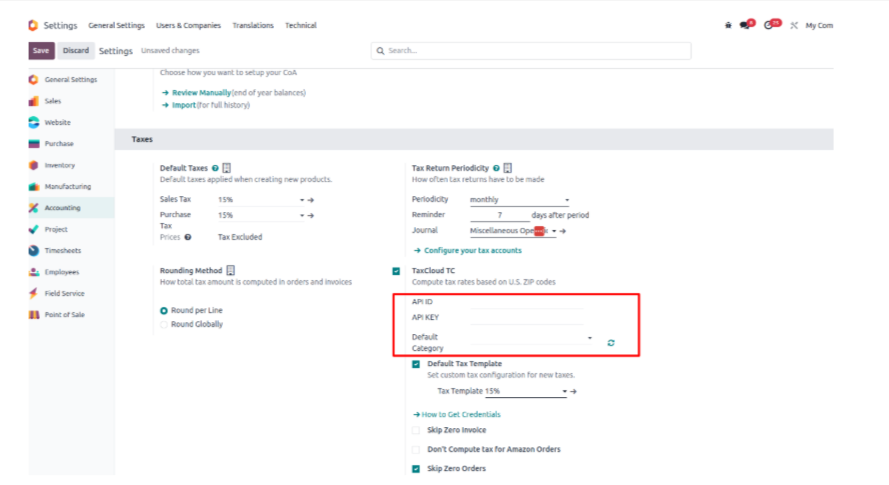
Task: Open the Accounting settings sidebar icon
Action: [34, 208]
